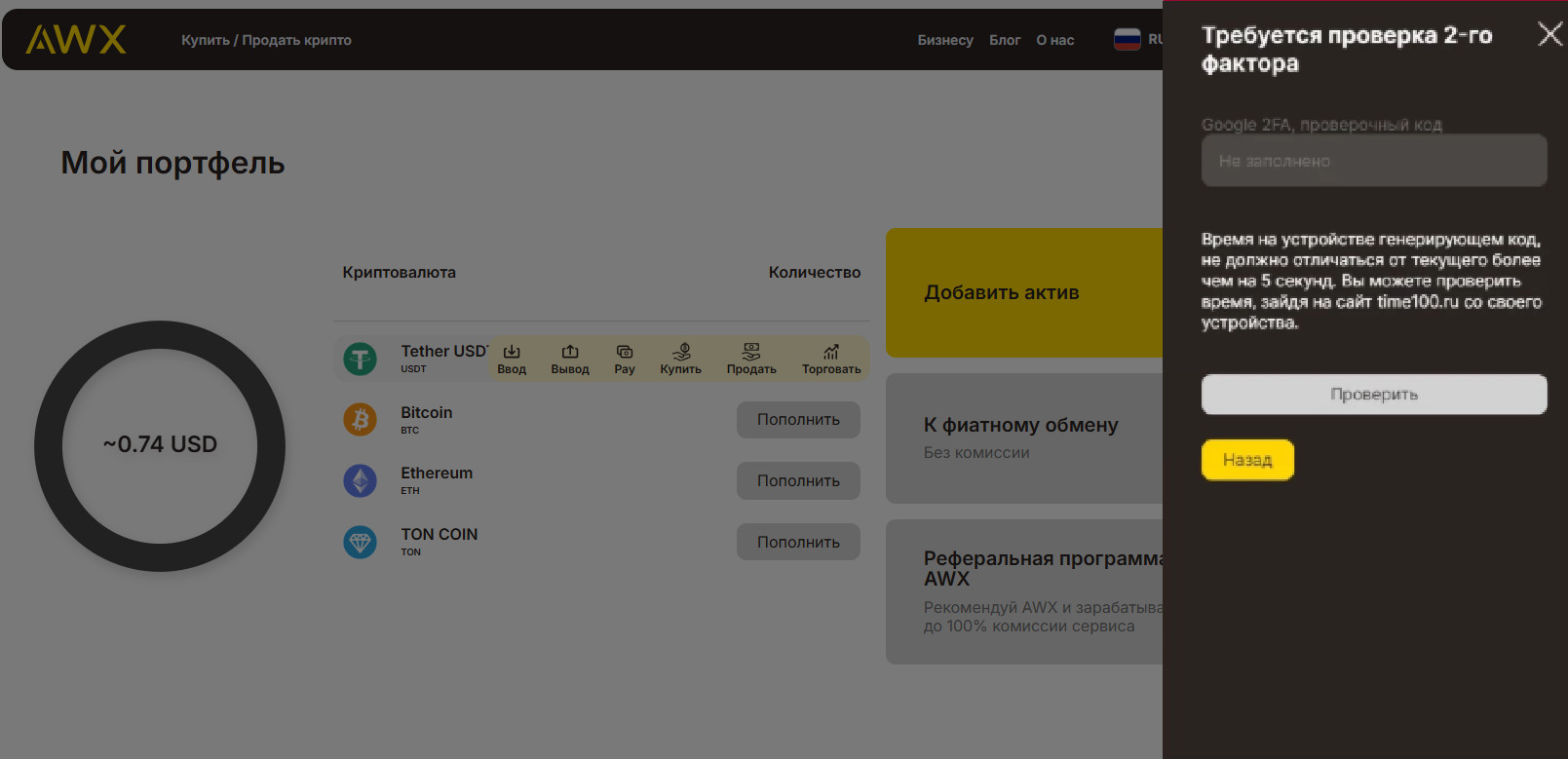Select the Ethereum coin icon
The image size is (1568, 759).
coord(361,480)
